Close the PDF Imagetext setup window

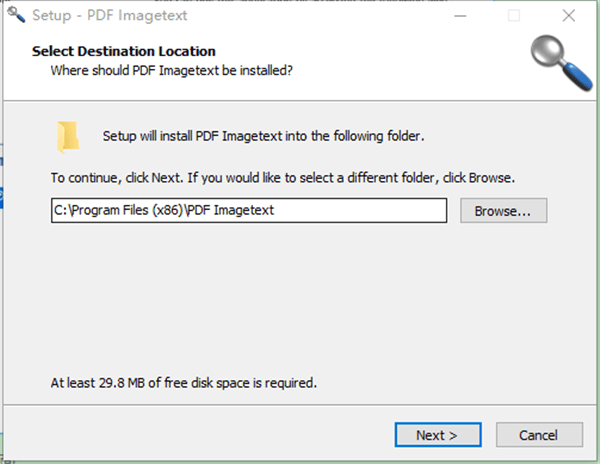click(x=567, y=16)
